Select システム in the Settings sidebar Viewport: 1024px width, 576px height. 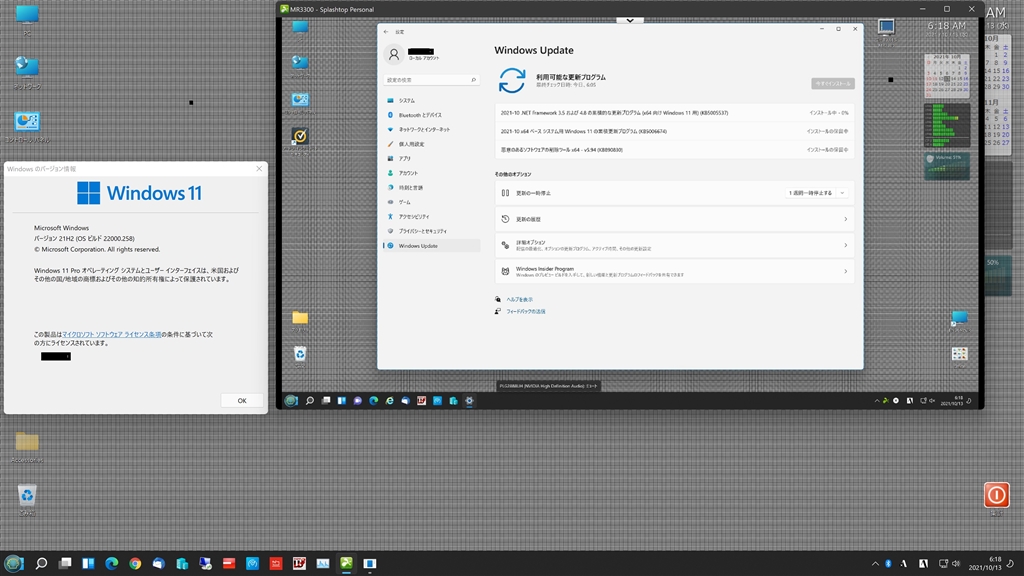(407, 101)
